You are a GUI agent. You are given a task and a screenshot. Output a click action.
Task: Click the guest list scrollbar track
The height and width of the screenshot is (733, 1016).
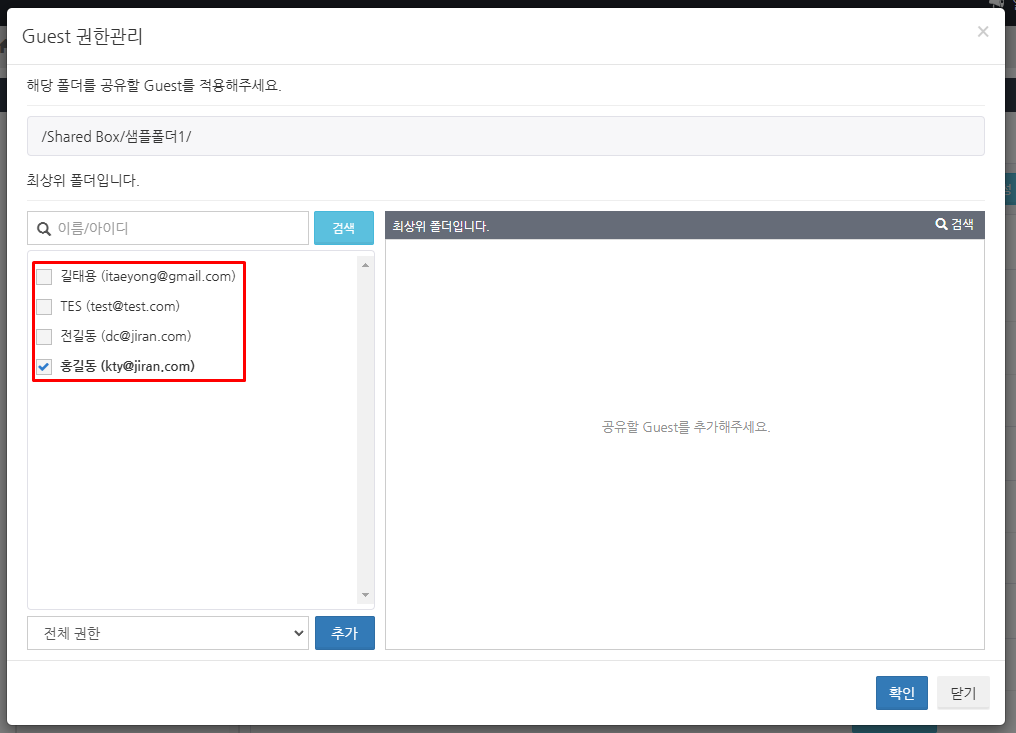tap(365, 430)
